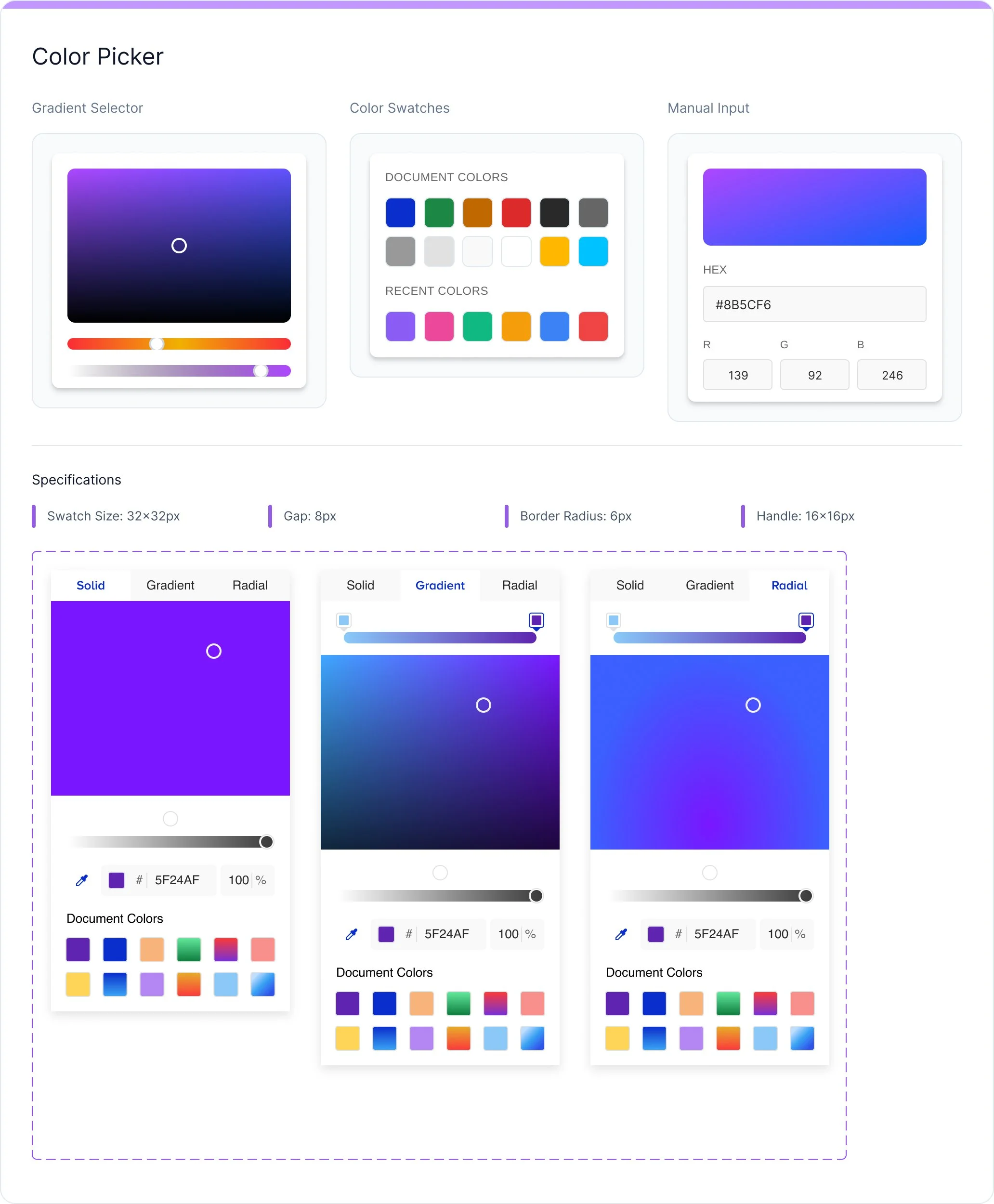Click the R value field showing 139
The width and height of the screenshot is (994, 1204).
pos(737,375)
